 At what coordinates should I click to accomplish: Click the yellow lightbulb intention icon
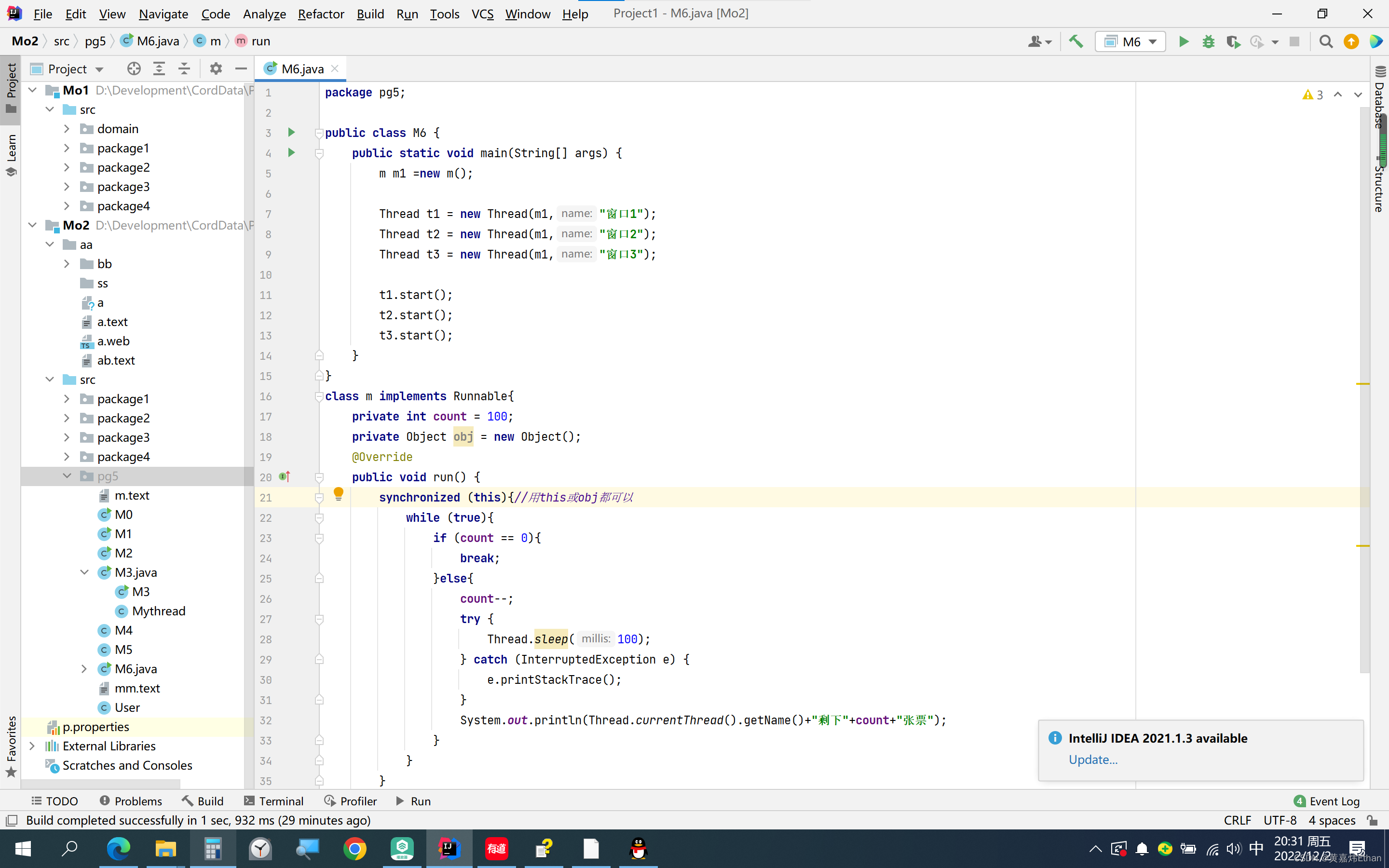click(x=338, y=493)
